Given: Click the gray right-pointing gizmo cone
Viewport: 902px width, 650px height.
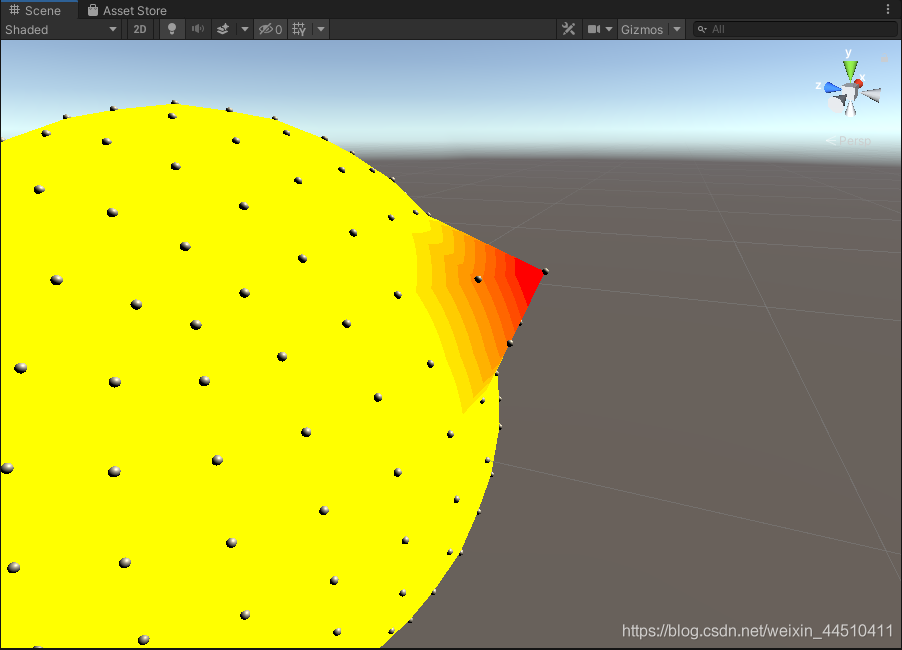Looking at the screenshot, I should tap(872, 95).
